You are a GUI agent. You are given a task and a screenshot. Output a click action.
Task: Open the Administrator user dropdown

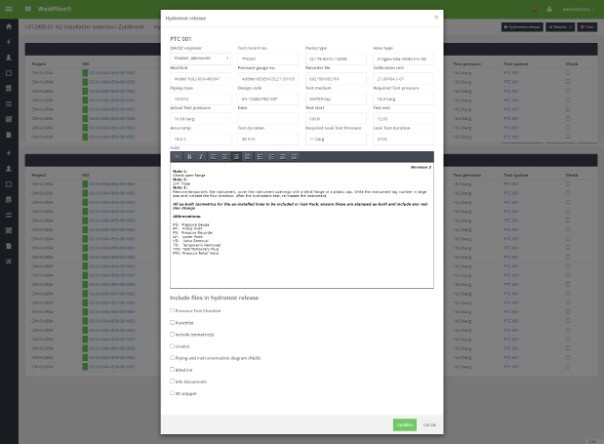(x=578, y=9)
